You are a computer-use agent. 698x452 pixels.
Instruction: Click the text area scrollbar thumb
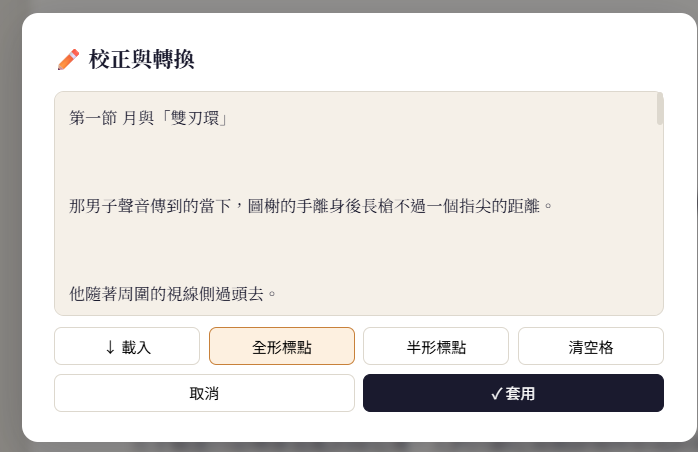660,109
